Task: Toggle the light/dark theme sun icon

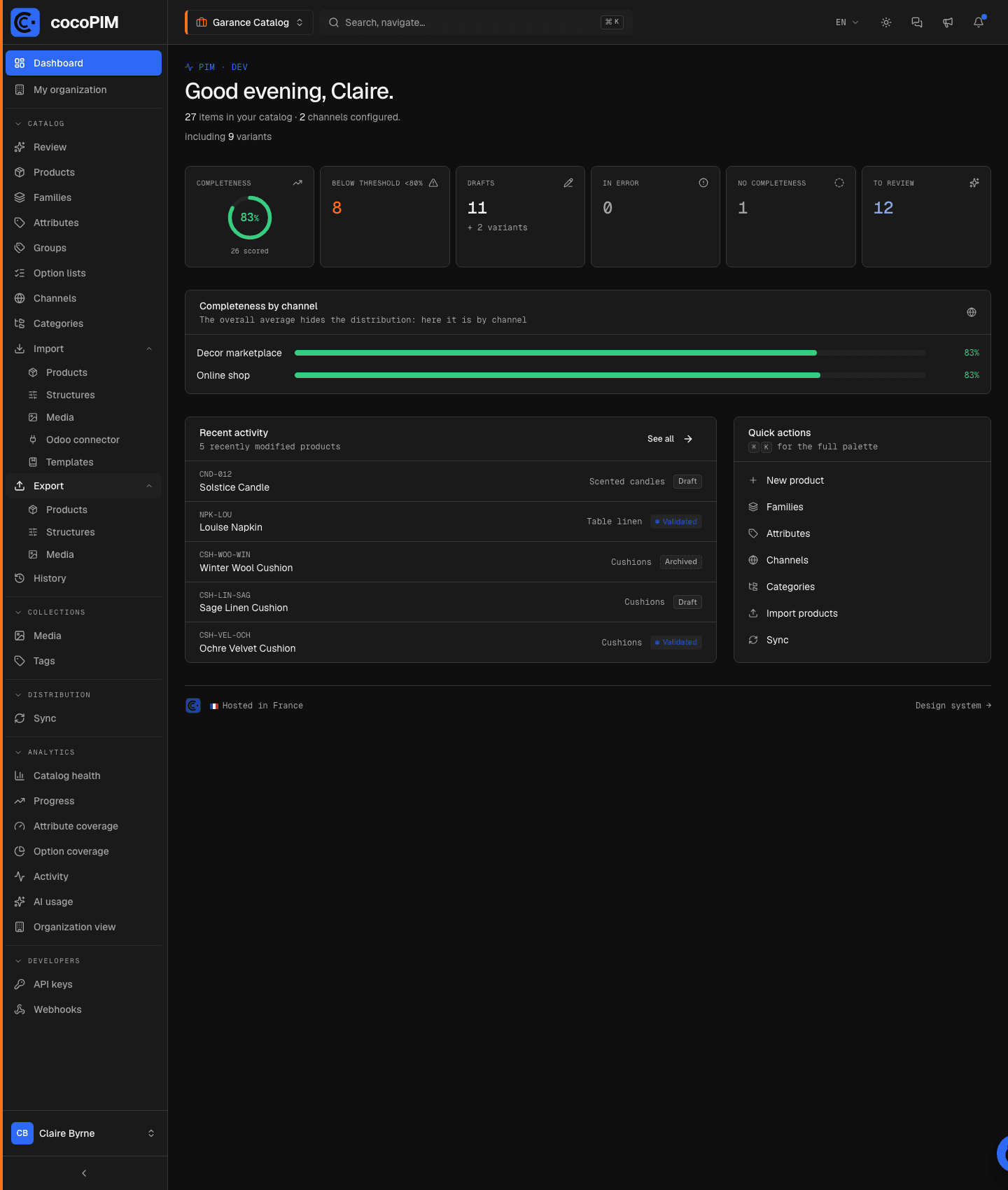Action: 886,22
